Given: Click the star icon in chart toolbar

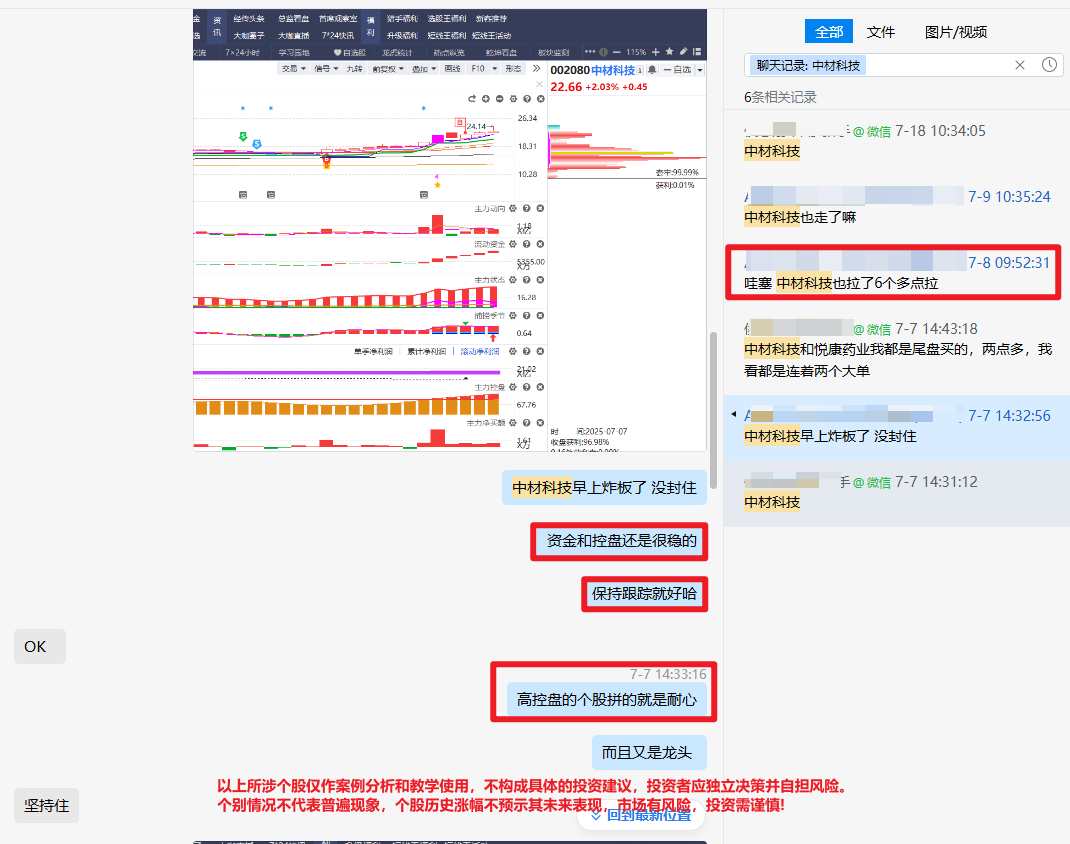Looking at the screenshot, I should click(669, 52).
